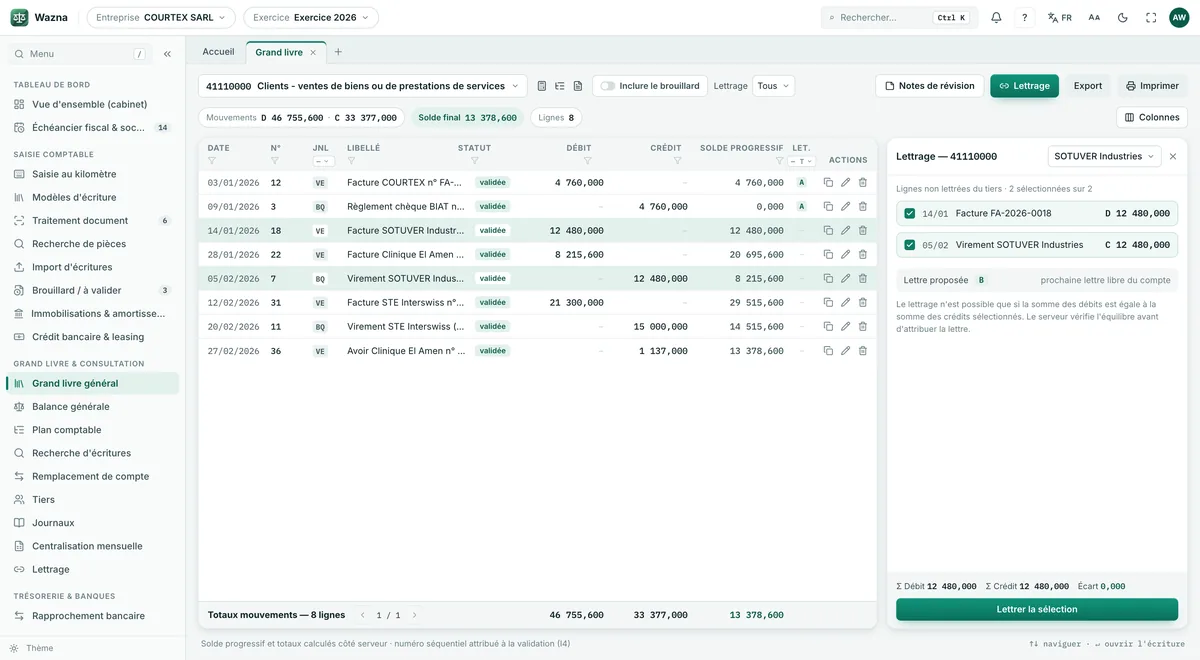
Task: Open Exercice 2026 selector
Action: click(311, 17)
